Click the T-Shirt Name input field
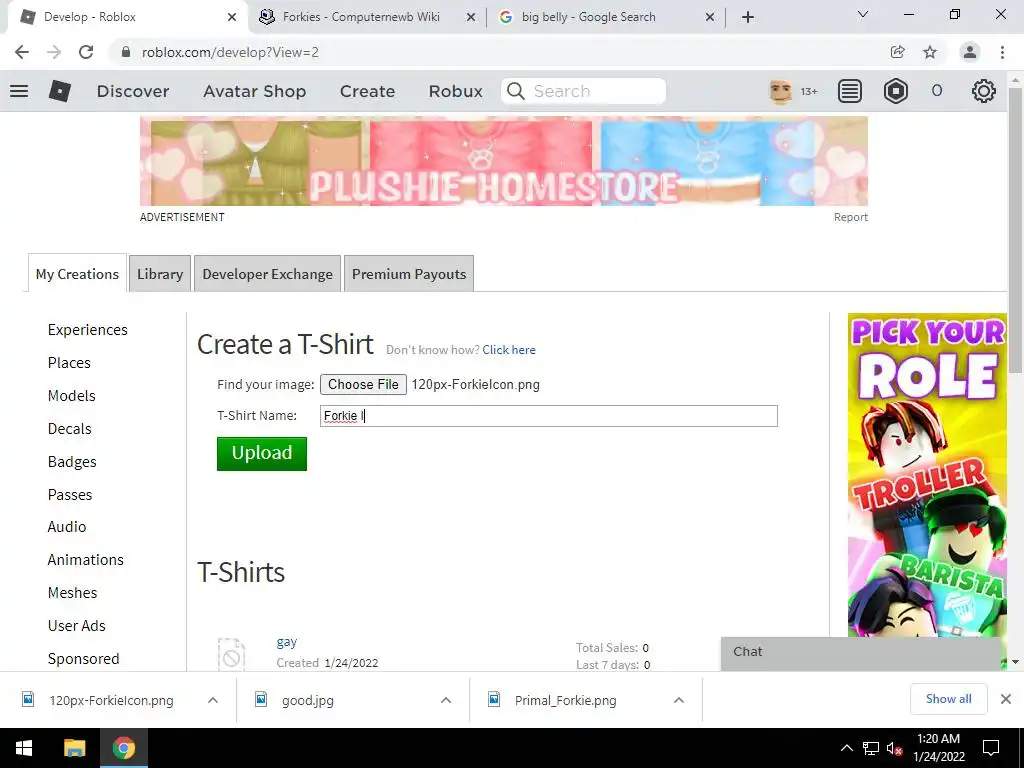This screenshot has height=768, width=1024. point(549,416)
